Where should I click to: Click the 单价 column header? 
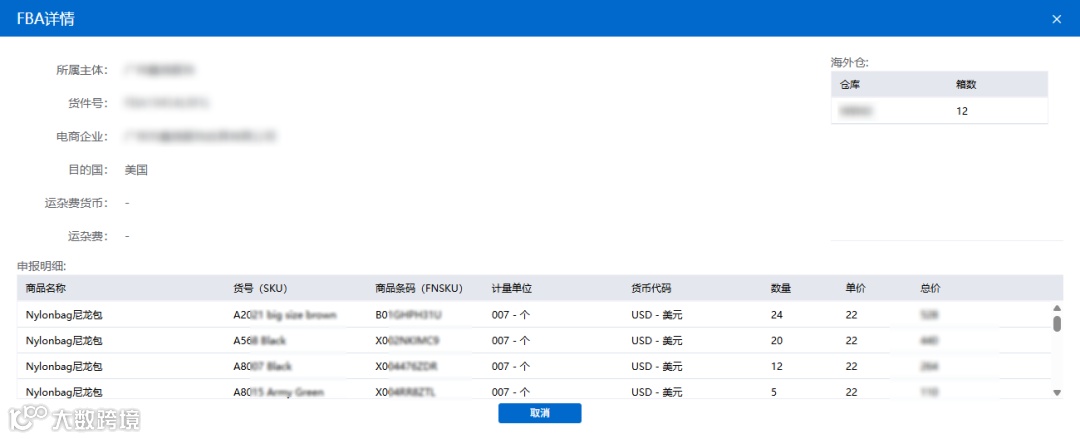pos(855,288)
